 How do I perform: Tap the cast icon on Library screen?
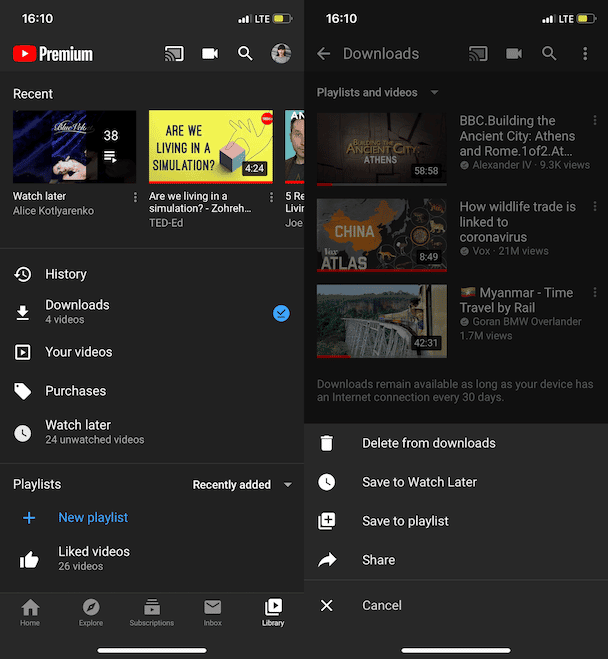[174, 54]
